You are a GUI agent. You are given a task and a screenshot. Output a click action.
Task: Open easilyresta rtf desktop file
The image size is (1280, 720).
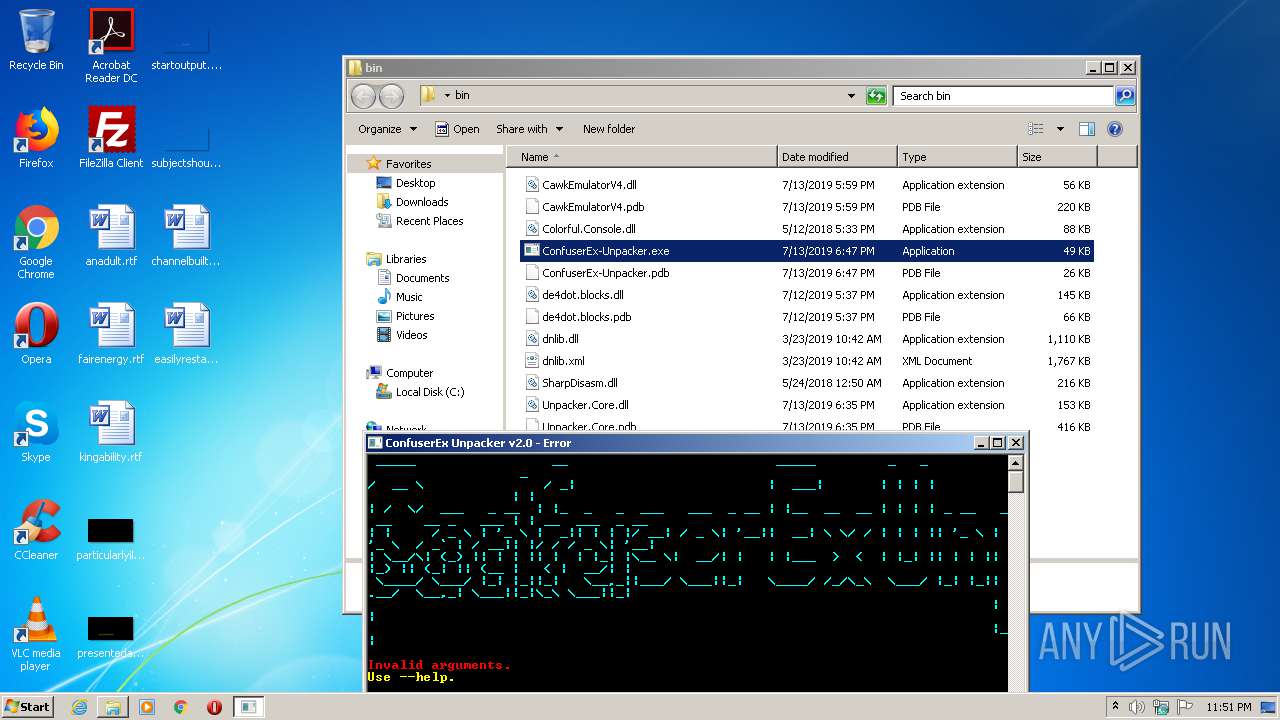coord(186,334)
